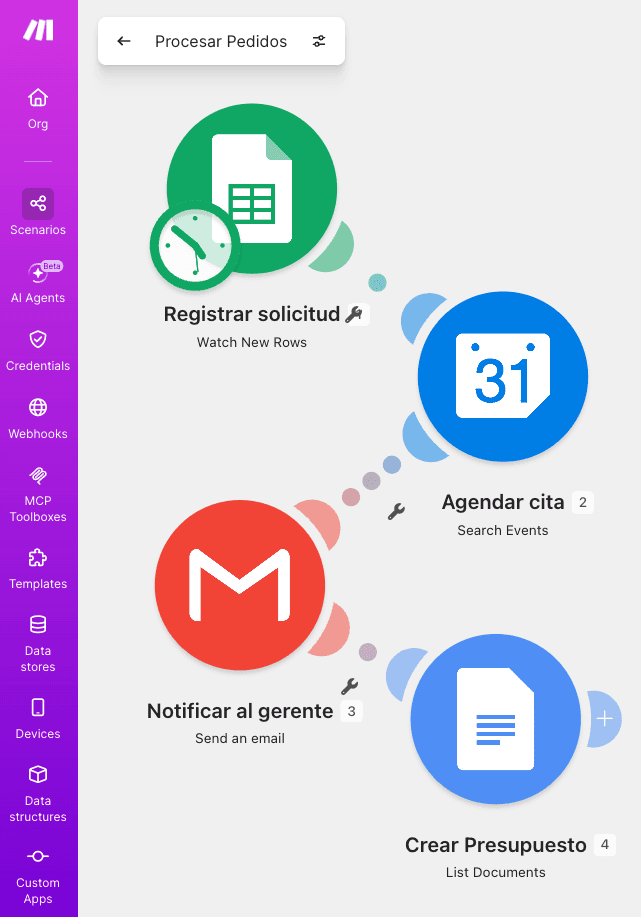Image resolution: width=641 pixels, height=917 pixels.
Task: Open the Google Sheets Registrar solicitud module
Action: [252, 188]
